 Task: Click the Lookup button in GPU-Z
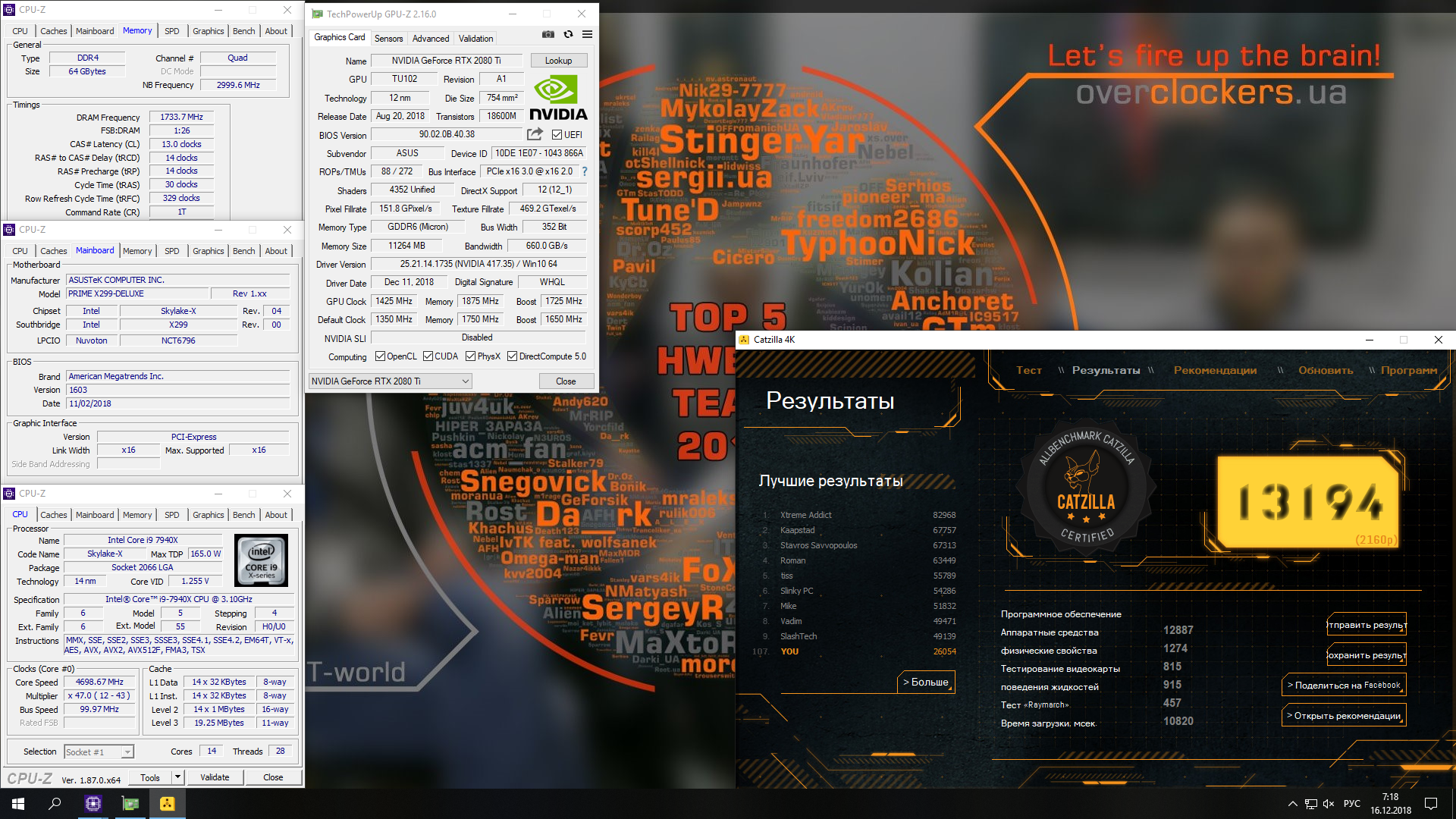tap(558, 61)
